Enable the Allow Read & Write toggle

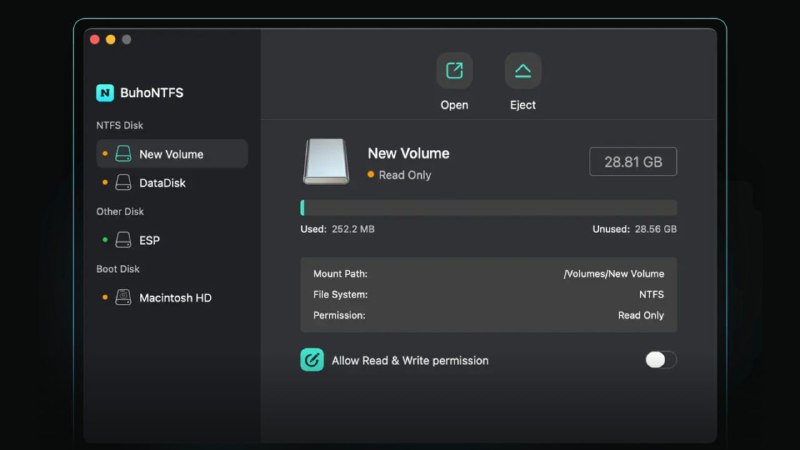click(x=660, y=360)
